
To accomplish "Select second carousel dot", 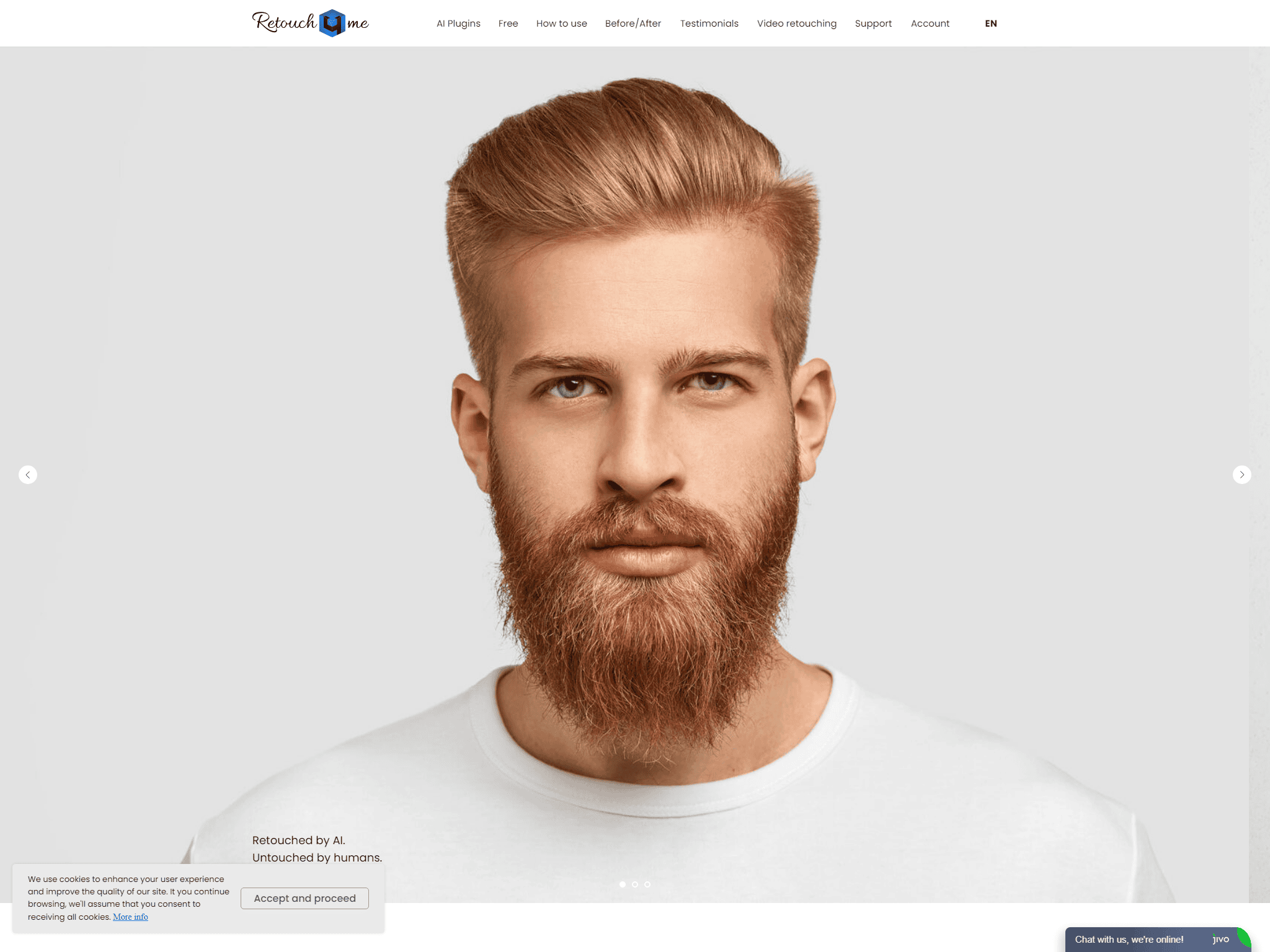I will [635, 884].
